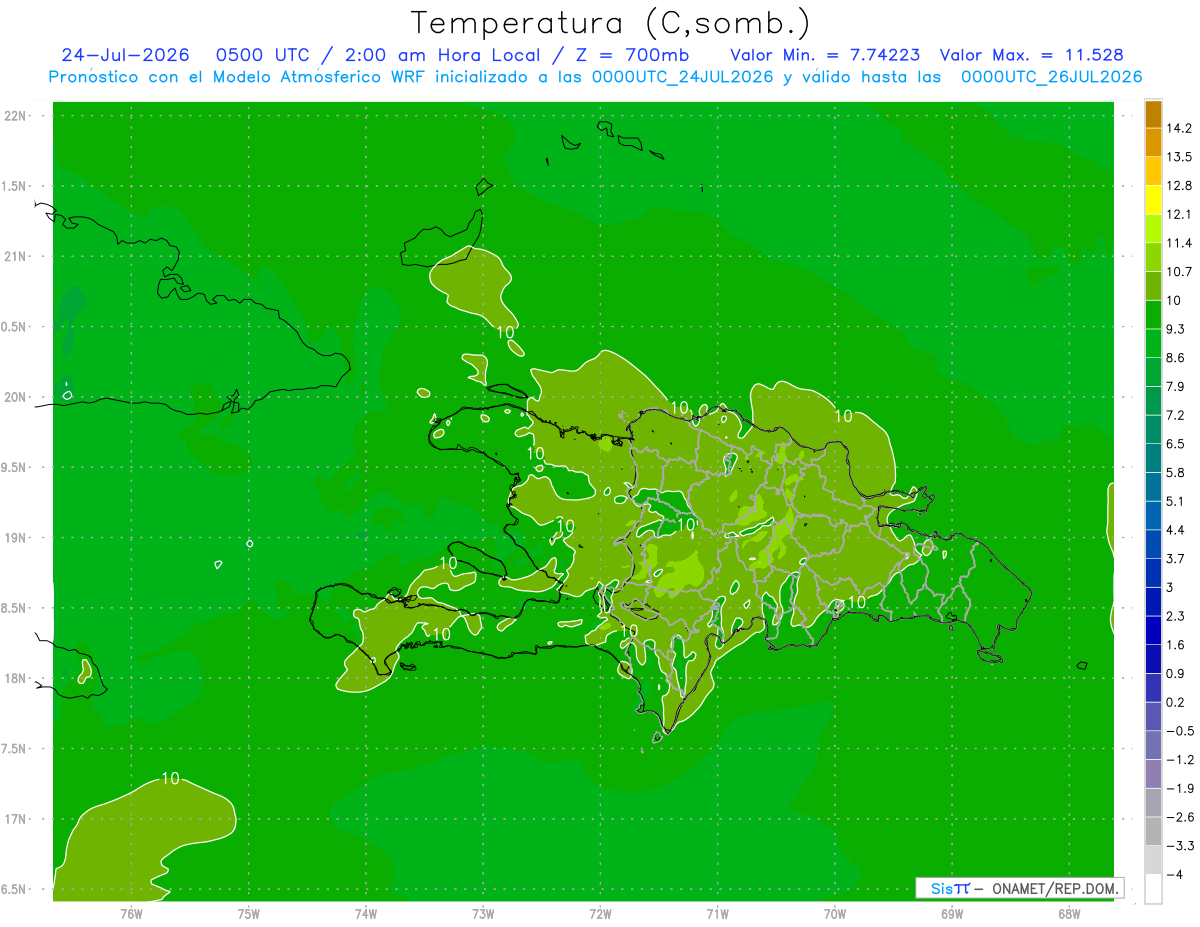Pick the light gray swatch between -4 and -3.3
The image size is (1200, 927).
pos(1153,859)
